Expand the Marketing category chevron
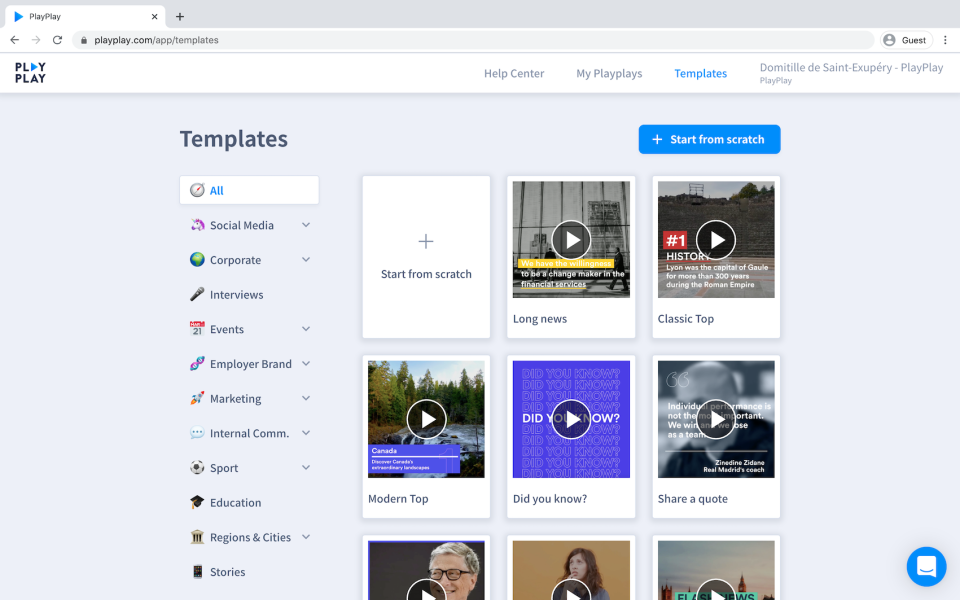This screenshot has width=960, height=600. click(306, 399)
